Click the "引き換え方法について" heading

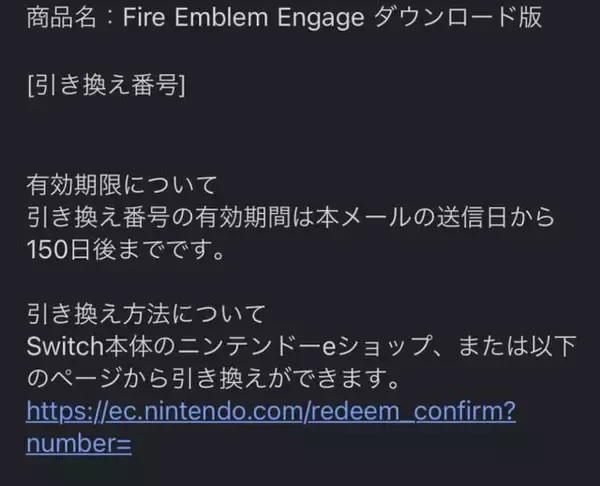(x=146, y=315)
